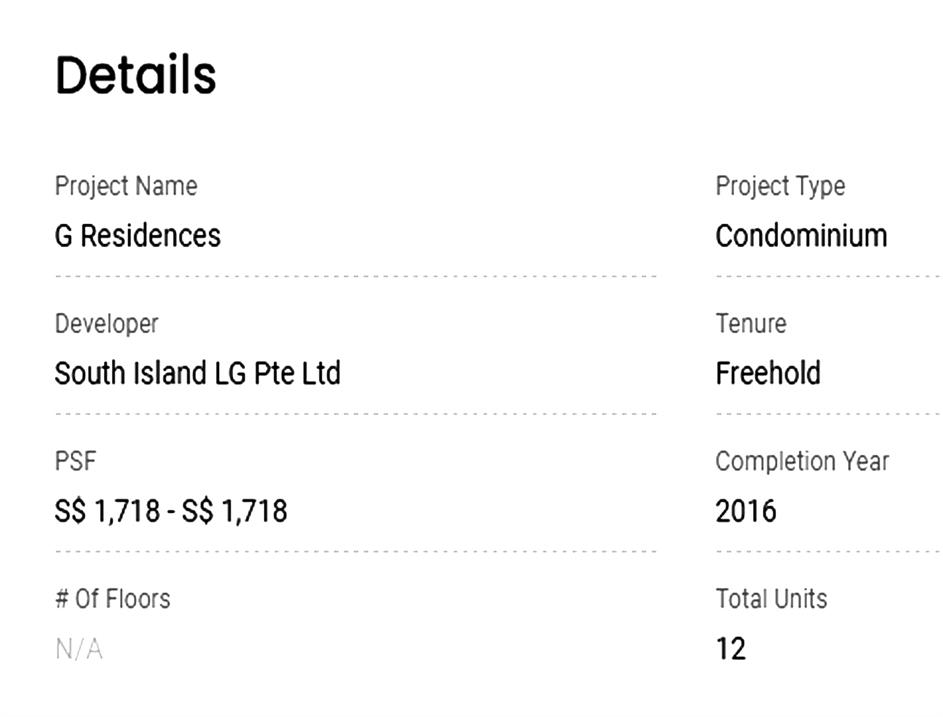The image size is (943, 717).
Task: Click the Total Units label
Action: (x=771, y=599)
